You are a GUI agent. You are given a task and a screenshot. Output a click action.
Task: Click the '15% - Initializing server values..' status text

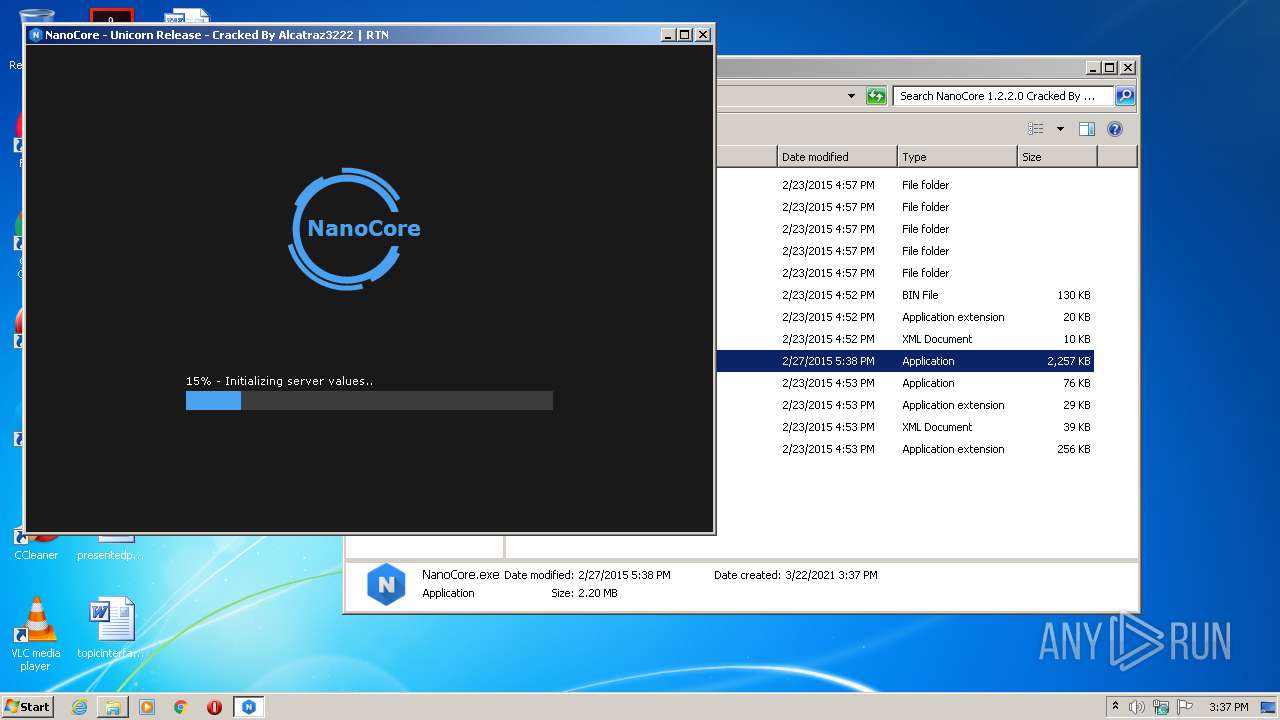coord(279,381)
